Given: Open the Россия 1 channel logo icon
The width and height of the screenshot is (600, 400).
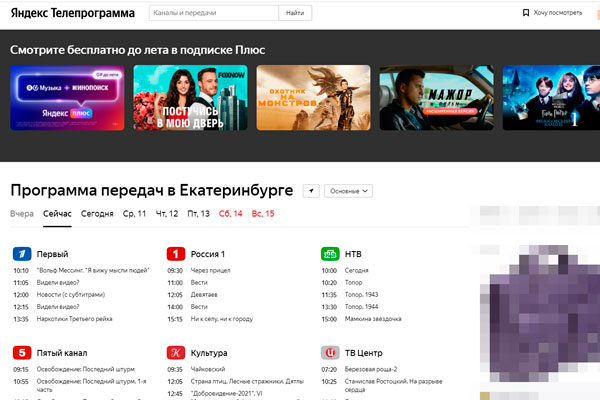Looking at the screenshot, I should [176, 254].
